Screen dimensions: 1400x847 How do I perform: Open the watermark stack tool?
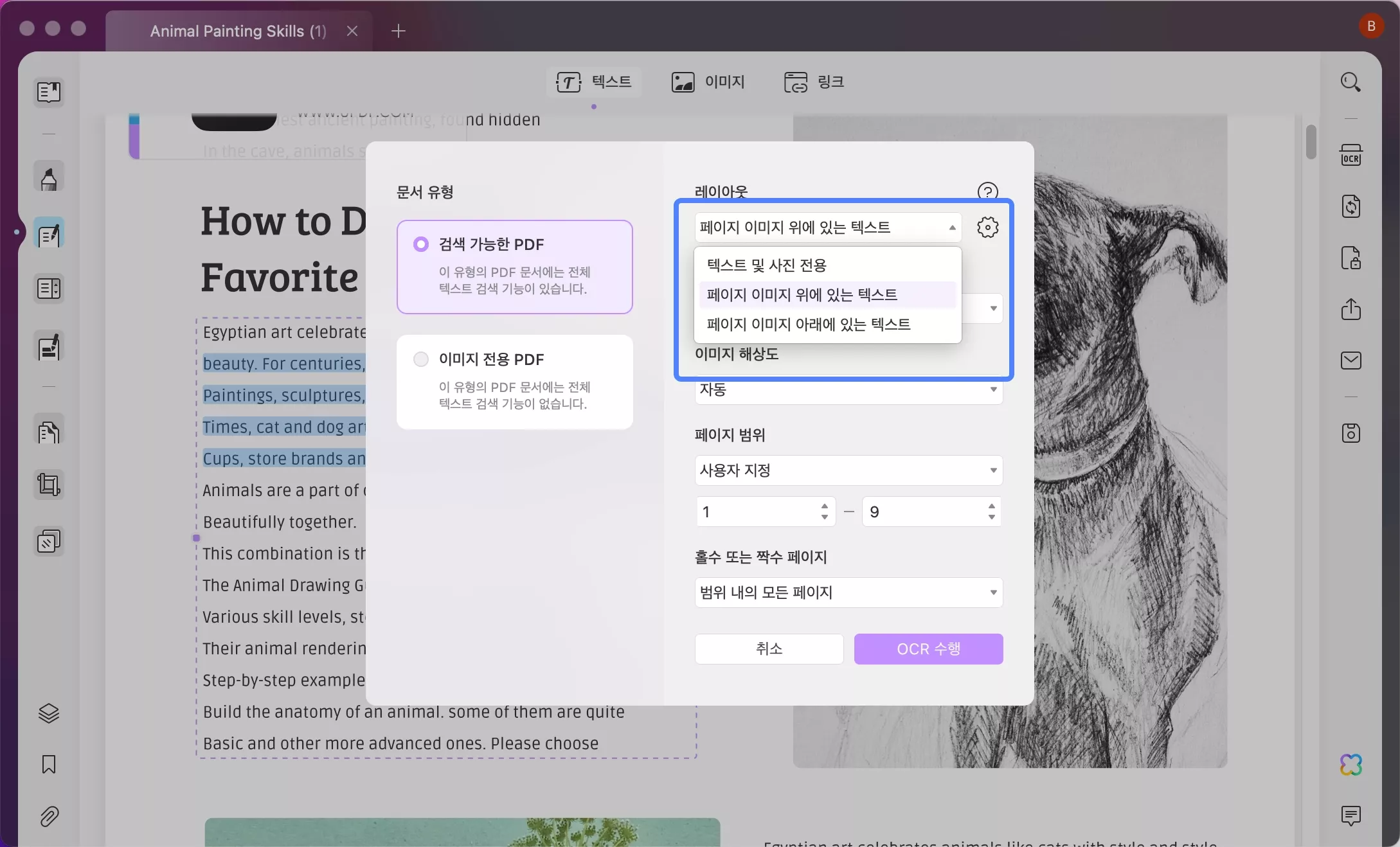click(x=49, y=542)
